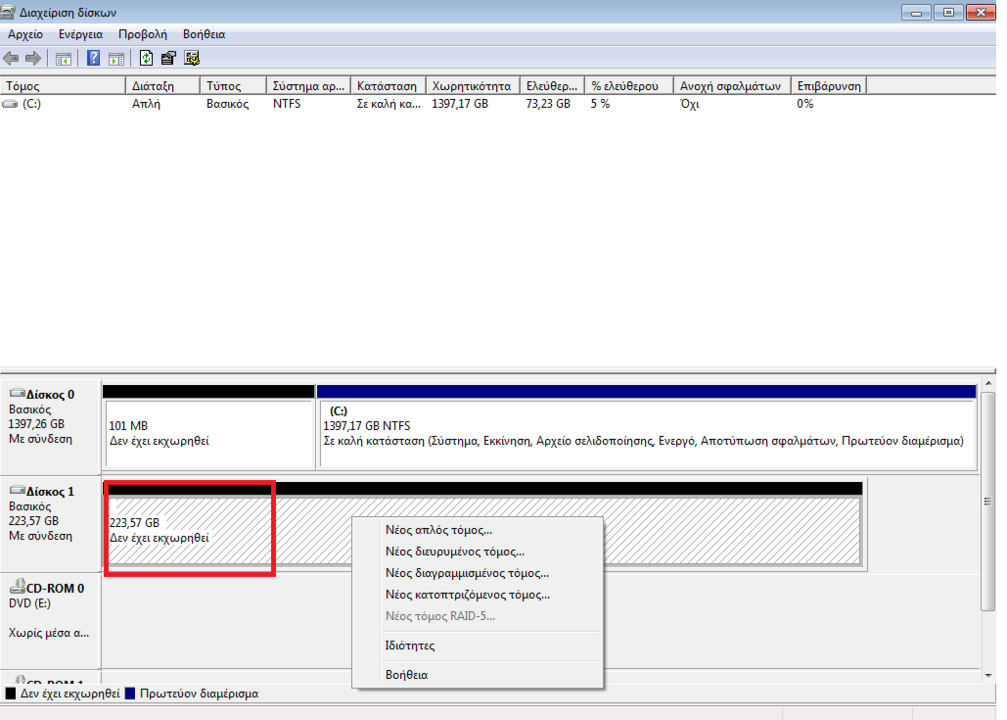The height and width of the screenshot is (720, 1007).
Task: Select the (C:) 1397,17 GB NTFS partition block
Action: tap(647, 428)
